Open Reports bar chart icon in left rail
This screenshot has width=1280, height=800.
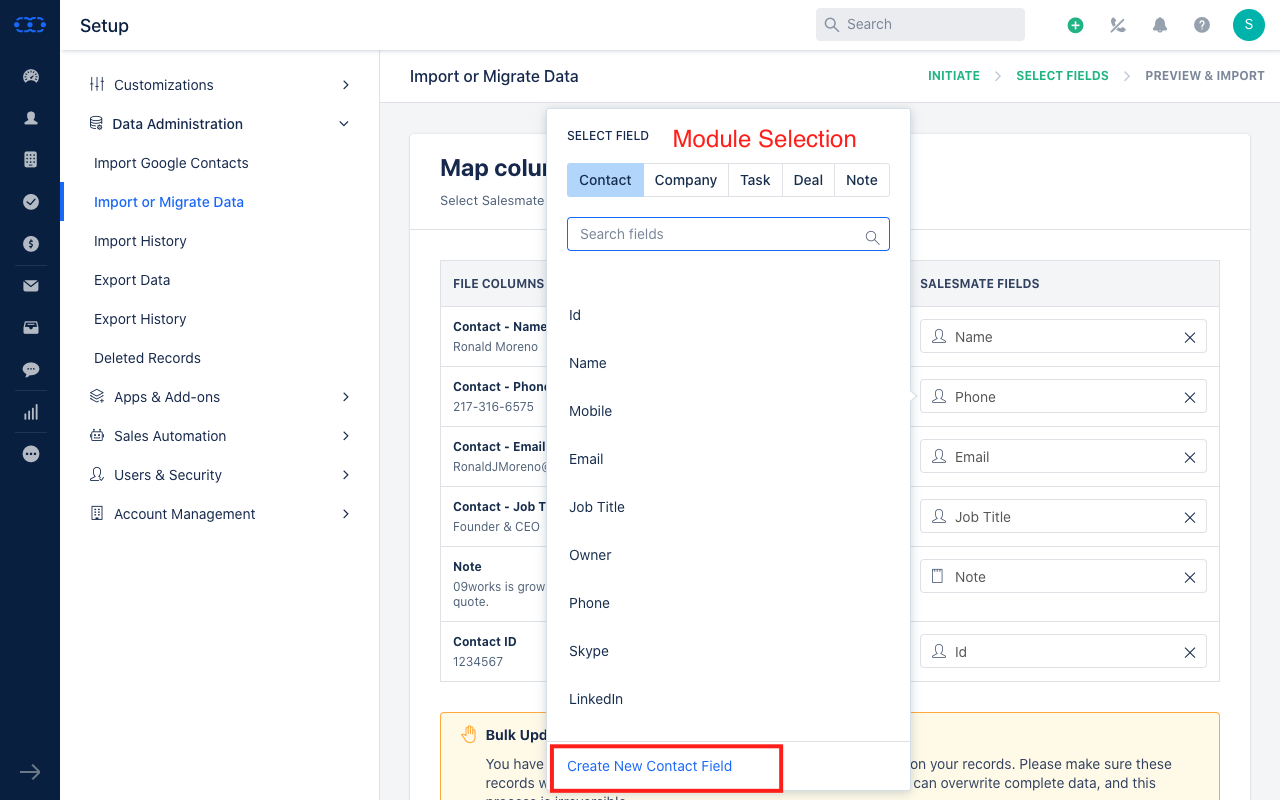[x=30, y=412]
